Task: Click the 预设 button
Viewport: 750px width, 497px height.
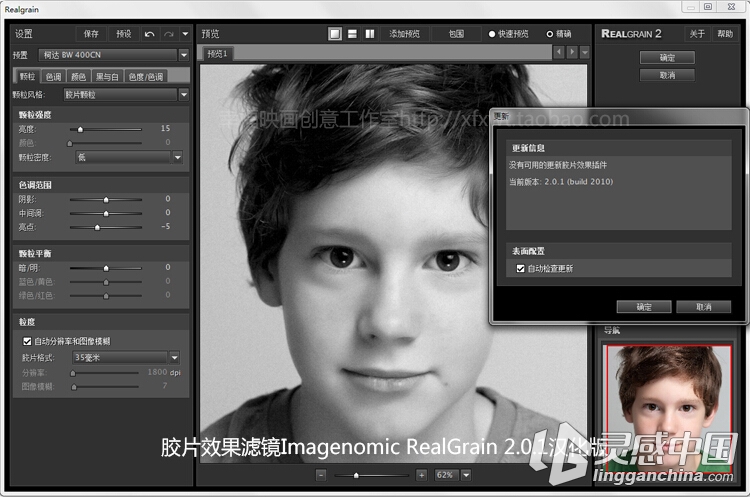Action: point(123,34)
